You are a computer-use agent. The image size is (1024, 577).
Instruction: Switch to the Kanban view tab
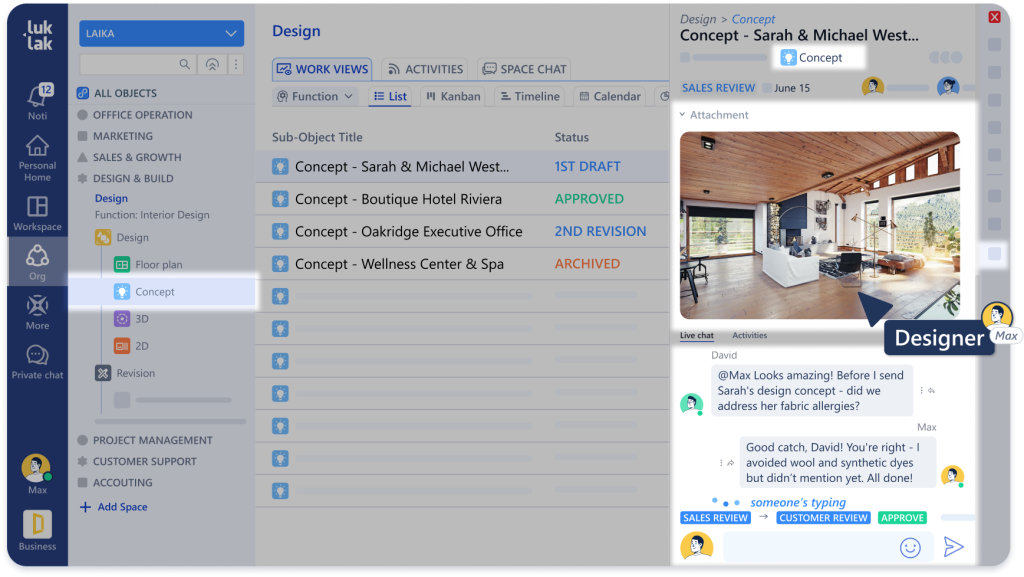coord(452,97)
